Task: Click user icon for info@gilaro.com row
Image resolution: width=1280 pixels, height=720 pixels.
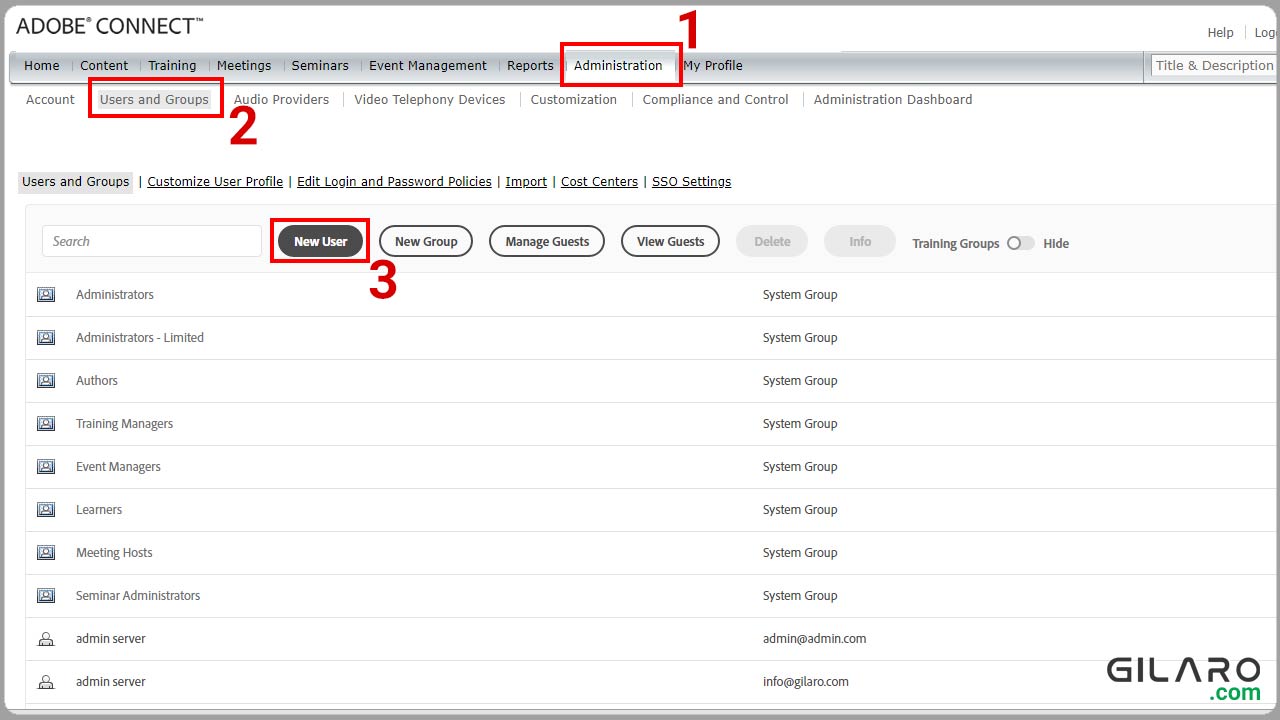Action: click(x=46, y=682)
